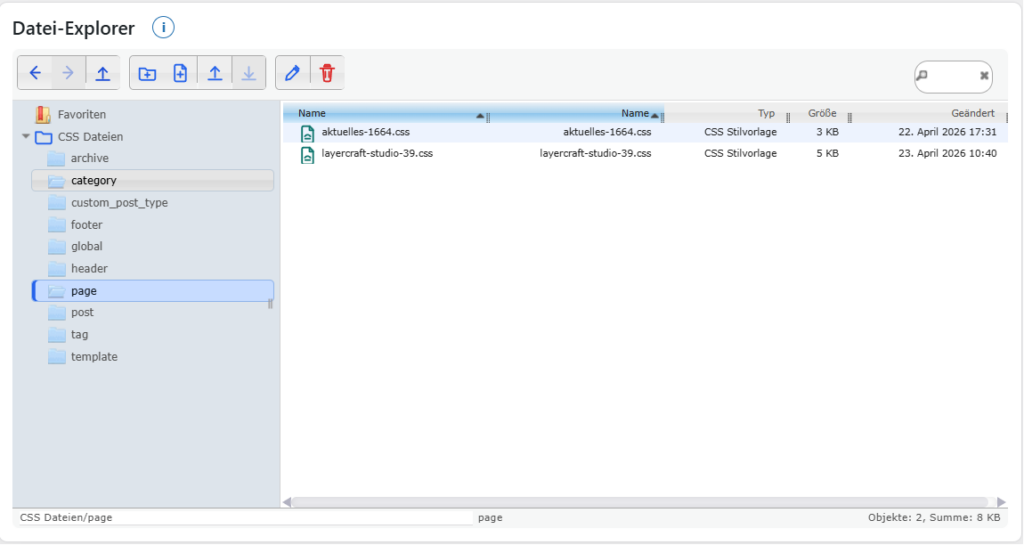Open Favoriten in the sidebar
This screenshot has width=1024, height=545.
(x=81, y=114)
